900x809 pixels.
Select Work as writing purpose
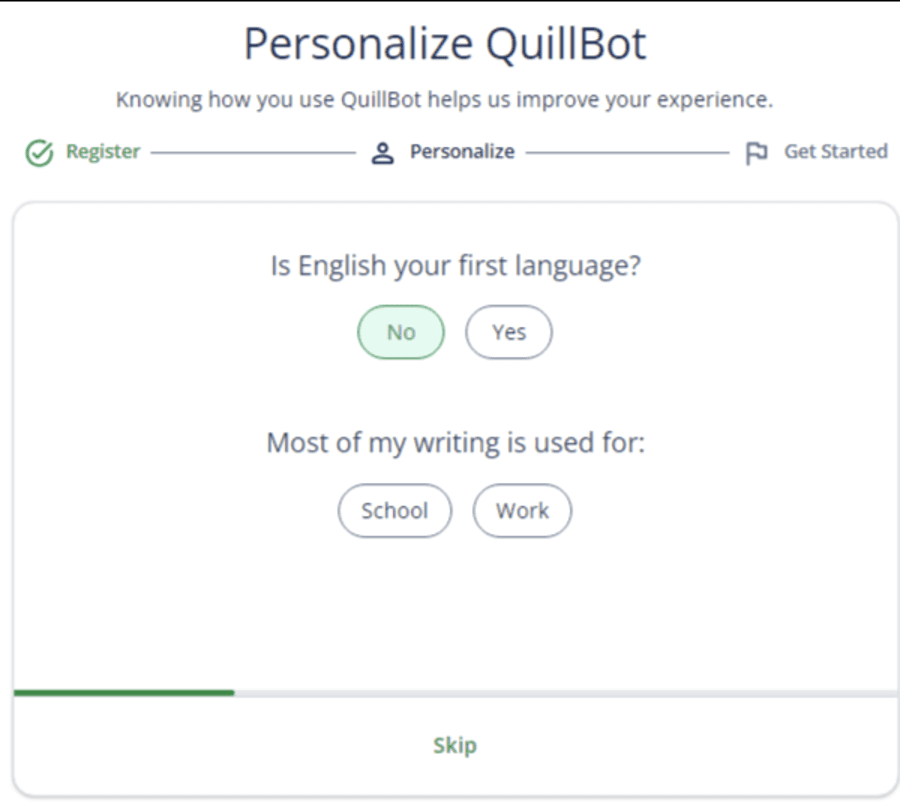click(522, 510)
